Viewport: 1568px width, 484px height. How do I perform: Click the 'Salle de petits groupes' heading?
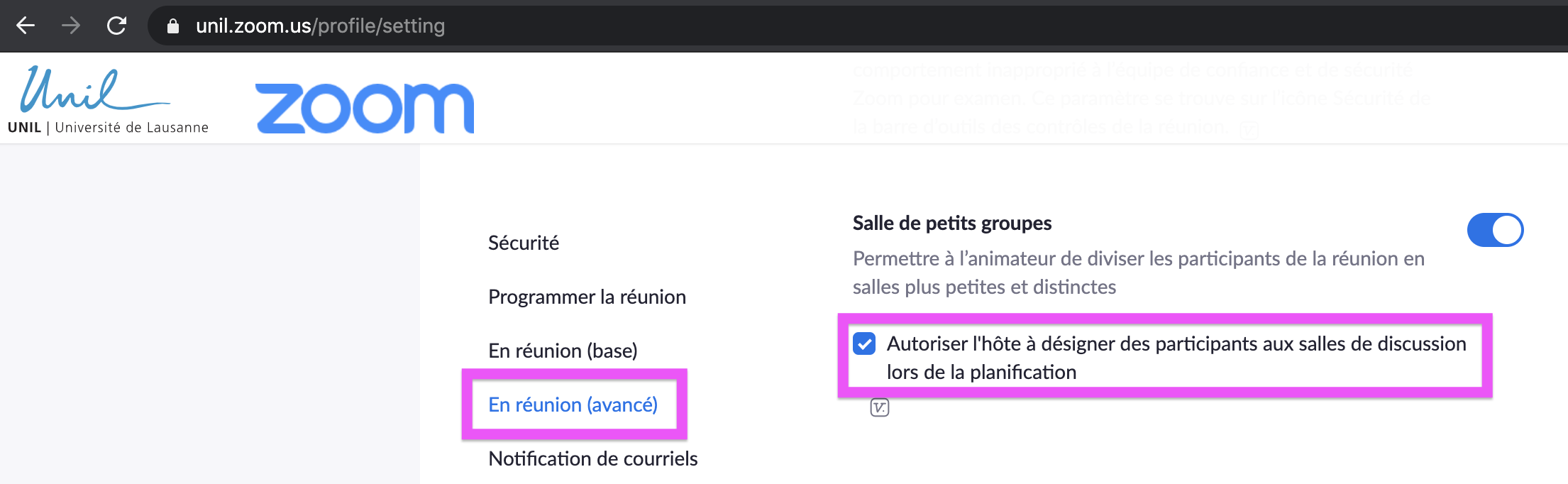click(951, 223)
